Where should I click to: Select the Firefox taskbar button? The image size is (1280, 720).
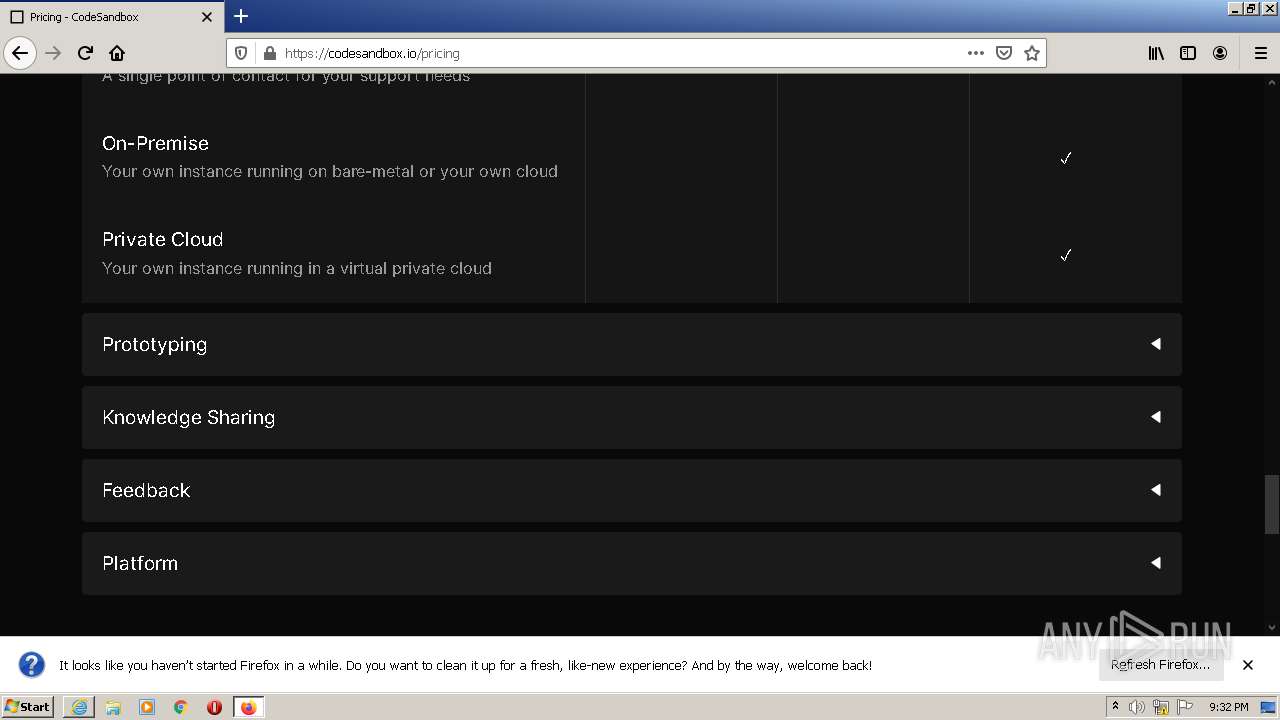pyautogui.click(x=248, y=707)
